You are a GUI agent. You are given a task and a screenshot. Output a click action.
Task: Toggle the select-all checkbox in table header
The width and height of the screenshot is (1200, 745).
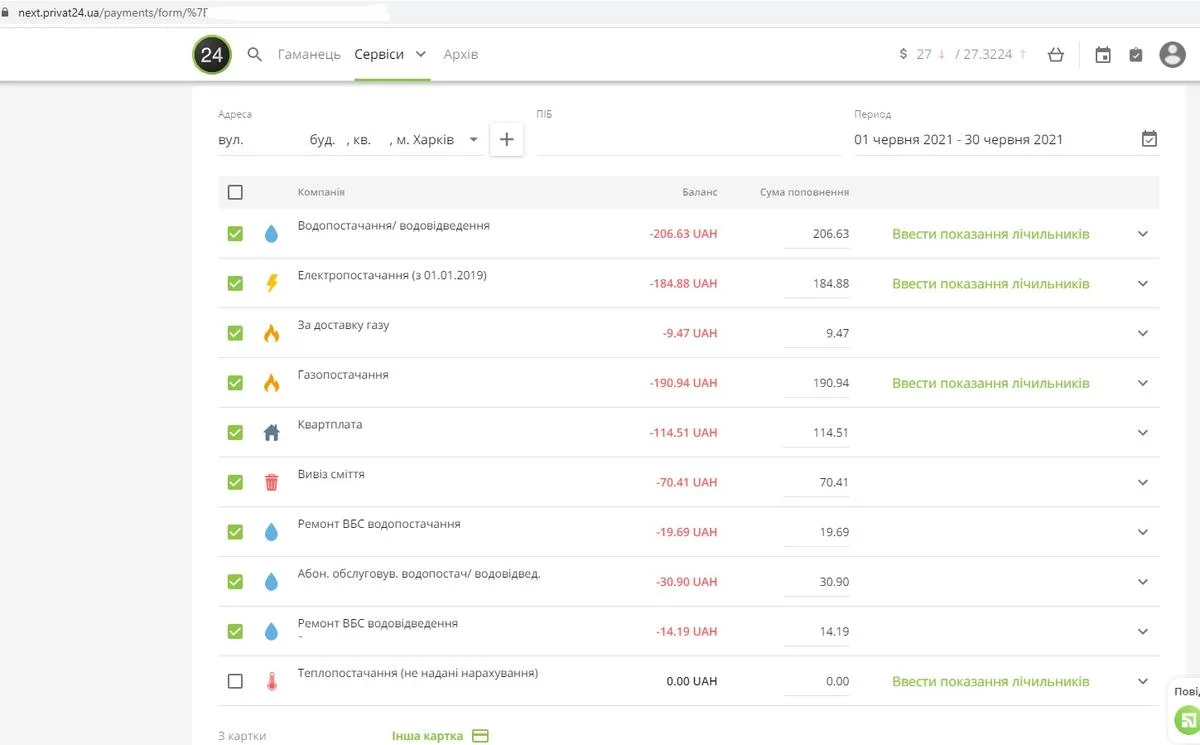(x=235, y=193)
